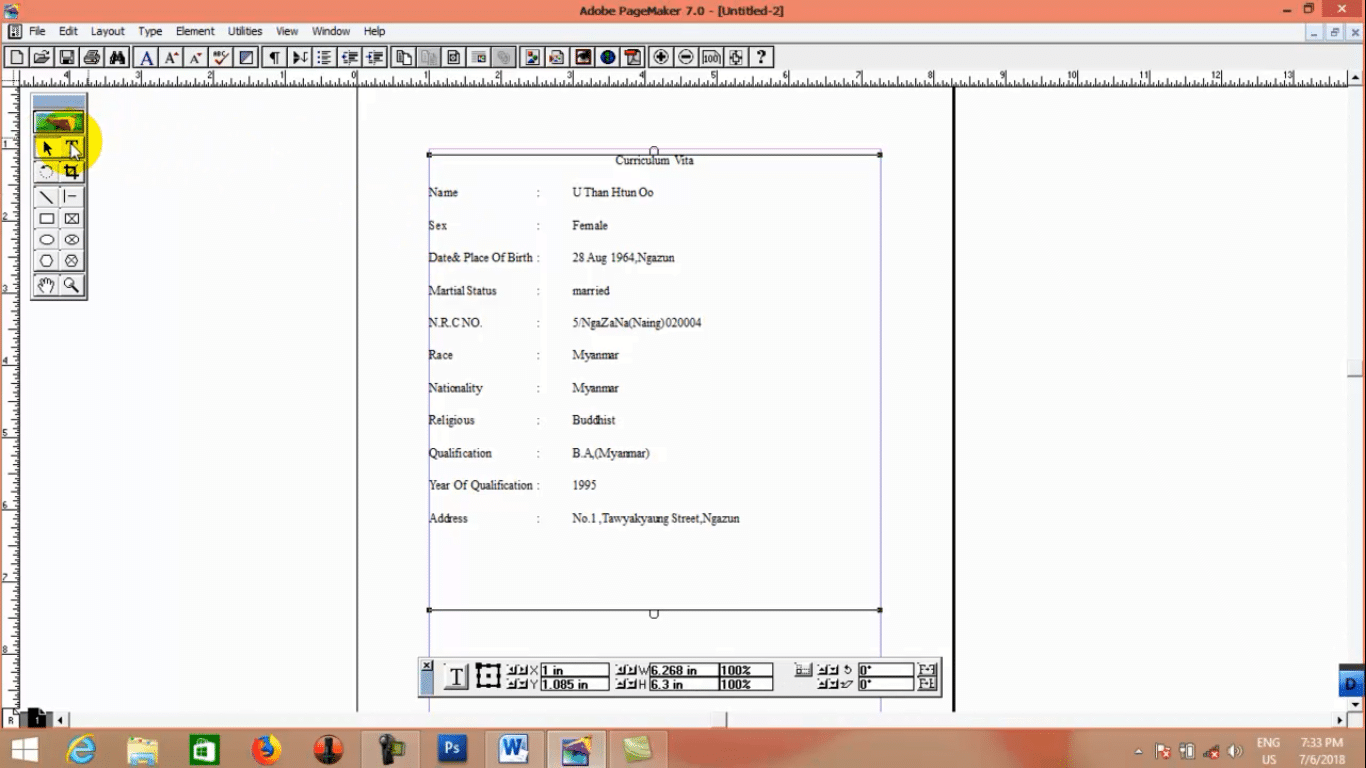
Task: Click the Fit in Window toolbar icon
Action: click(735, 57)
